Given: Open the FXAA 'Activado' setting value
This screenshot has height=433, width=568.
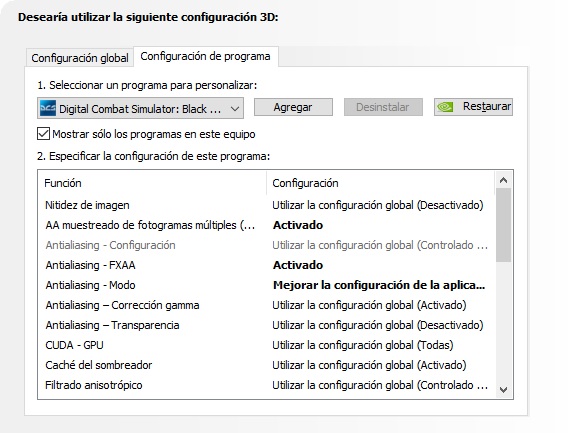Looking at the screenshot, I should pyautogui.click(x=298, y=265).
